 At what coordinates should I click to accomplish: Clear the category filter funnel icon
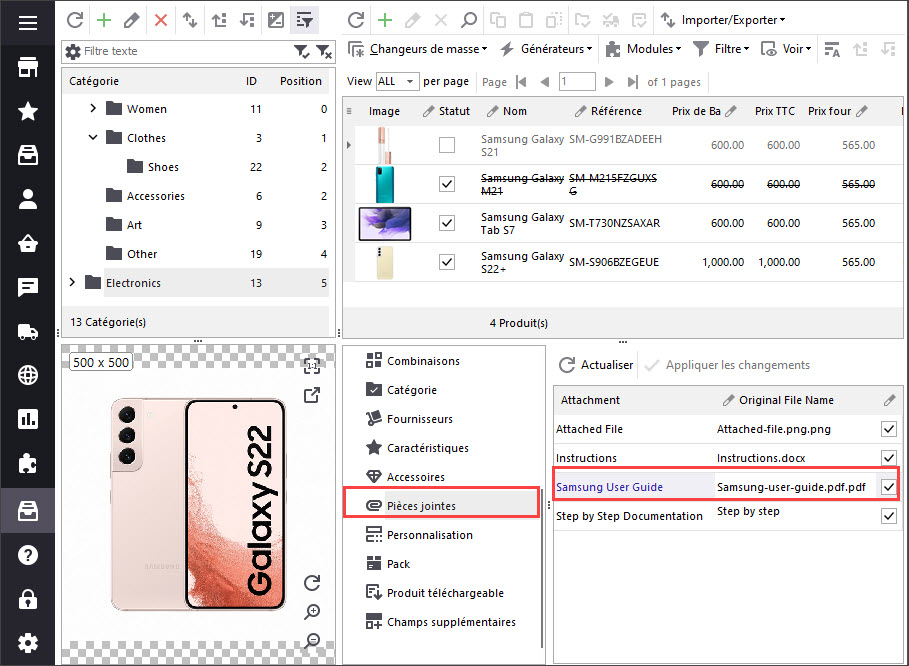pos(324,52)
